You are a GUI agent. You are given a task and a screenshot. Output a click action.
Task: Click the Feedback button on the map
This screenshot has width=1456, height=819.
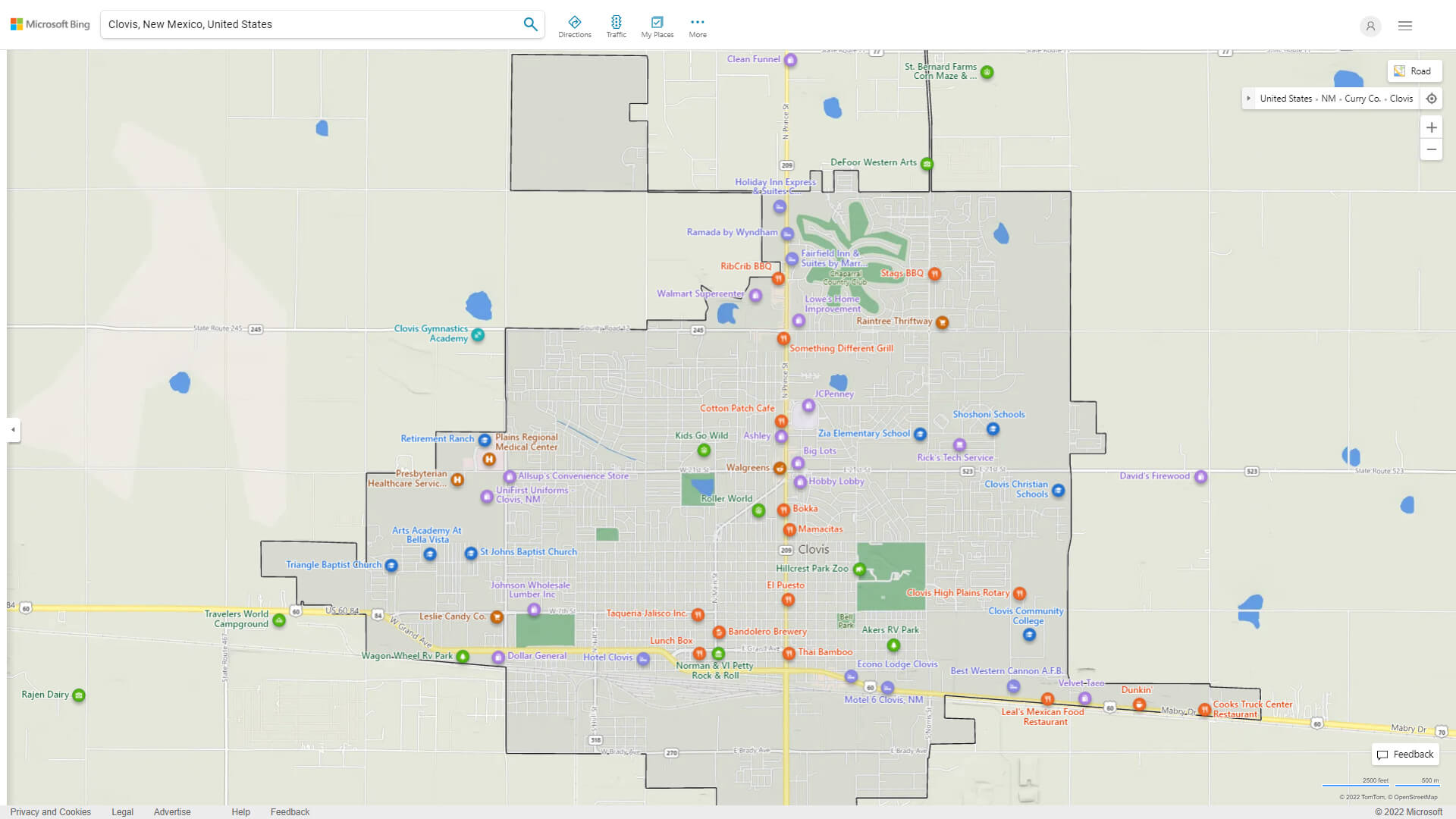(1405, 754)
